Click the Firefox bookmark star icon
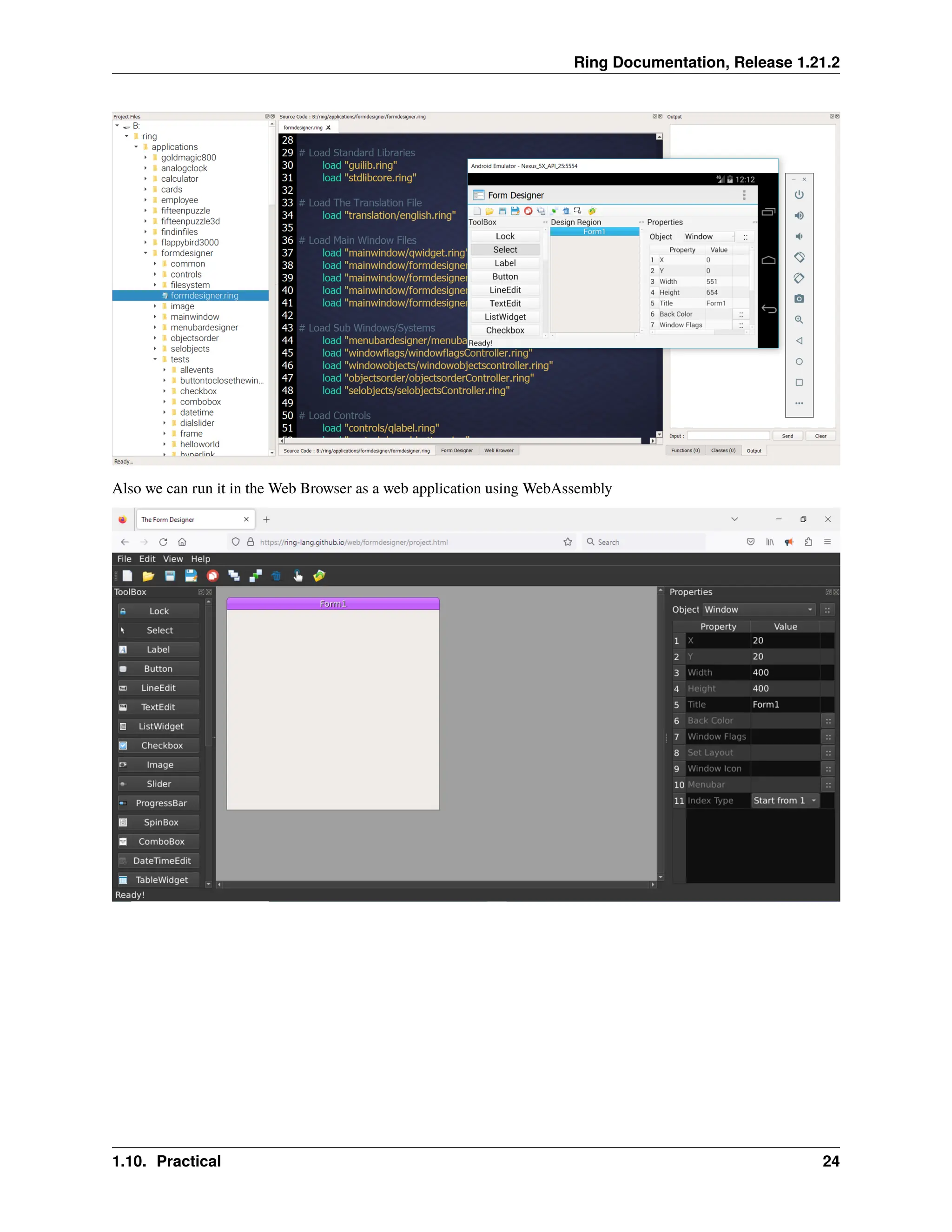Screen dimensions: 952x1232 click(x=568, y=542)
